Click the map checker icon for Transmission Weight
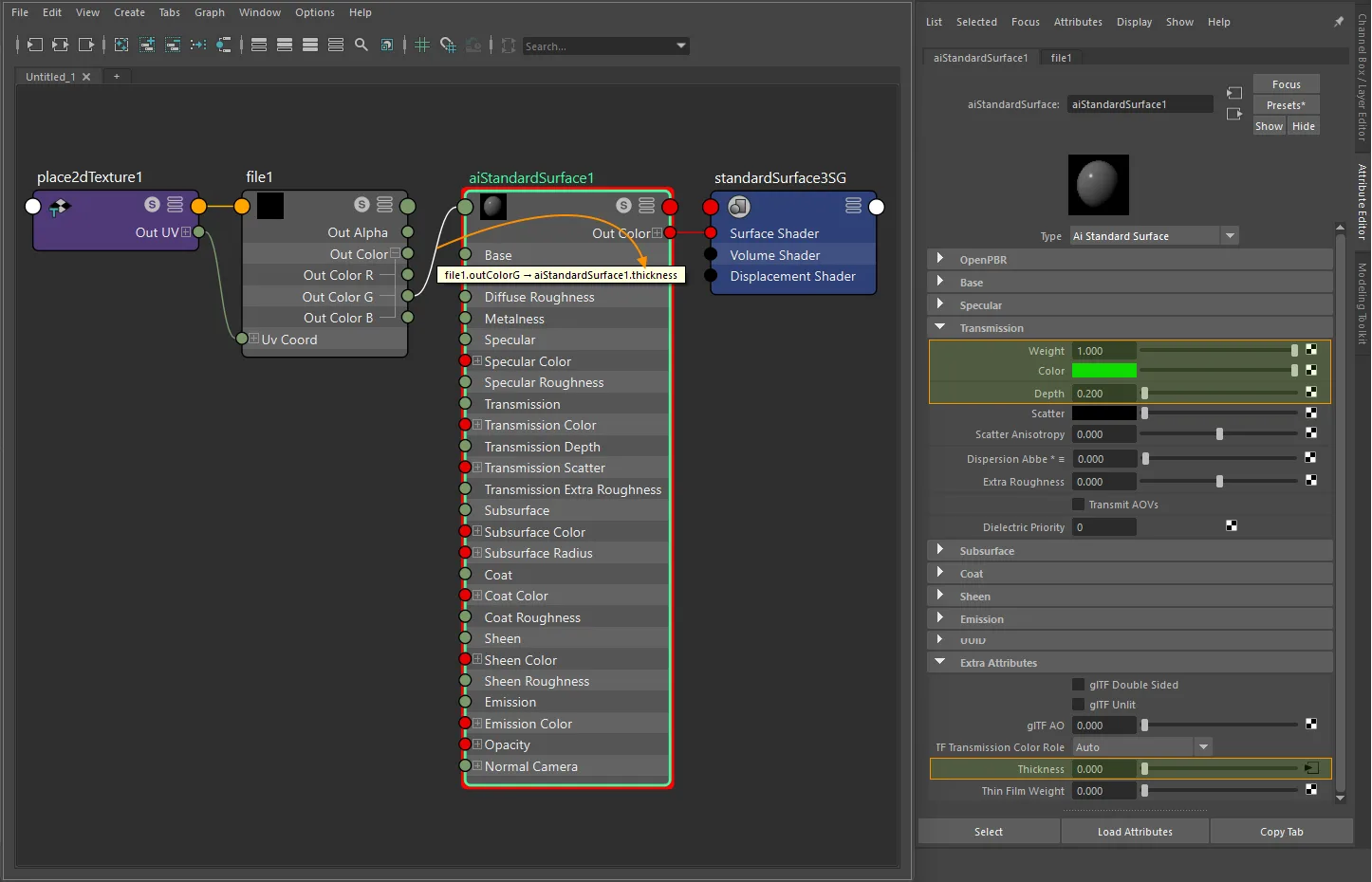Screen dimensions: 1372x882 coord(1311,350)
